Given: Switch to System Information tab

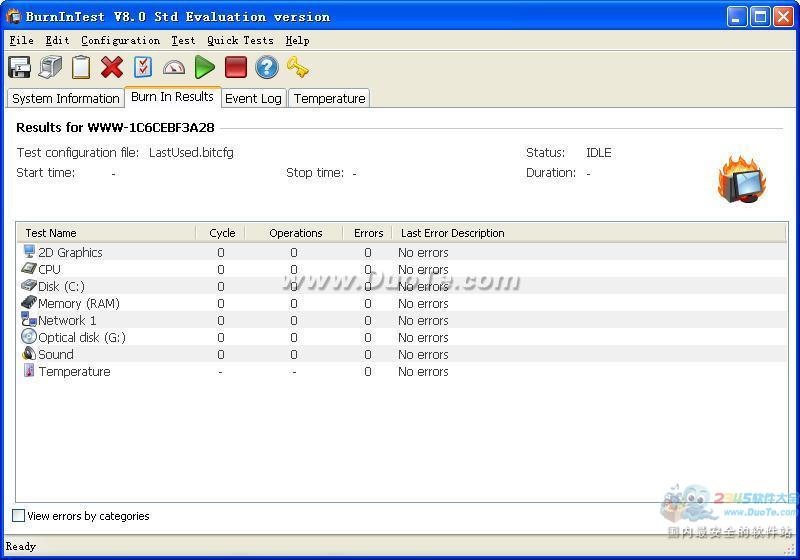Looking at the screenshot, I should [x=65, y=98].
